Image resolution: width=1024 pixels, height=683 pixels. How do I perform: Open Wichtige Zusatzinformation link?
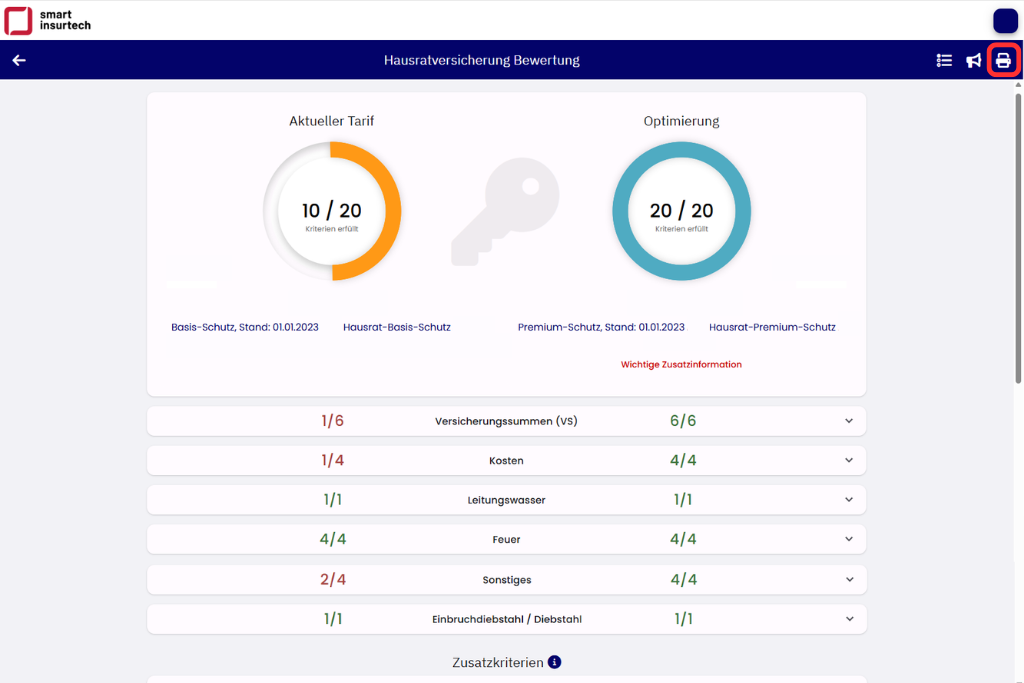(x=681, y=365)
